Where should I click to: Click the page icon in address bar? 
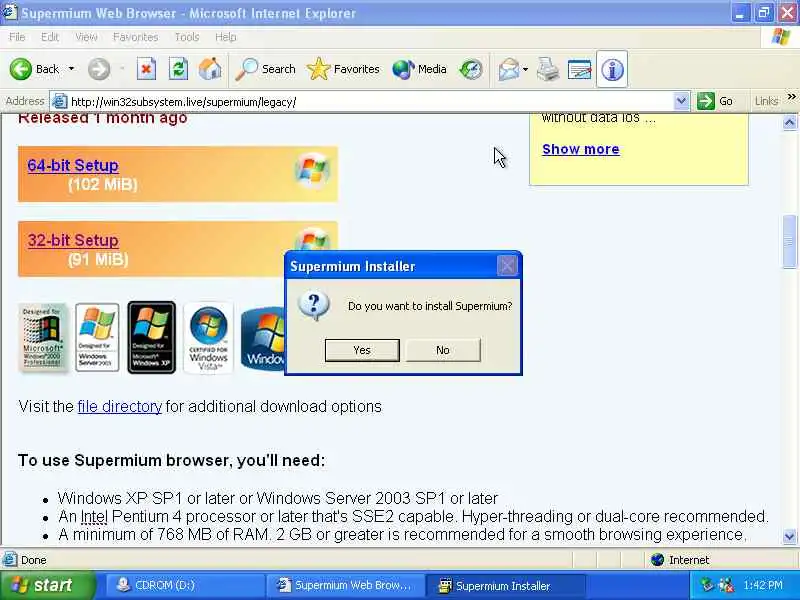click(59, 102)
